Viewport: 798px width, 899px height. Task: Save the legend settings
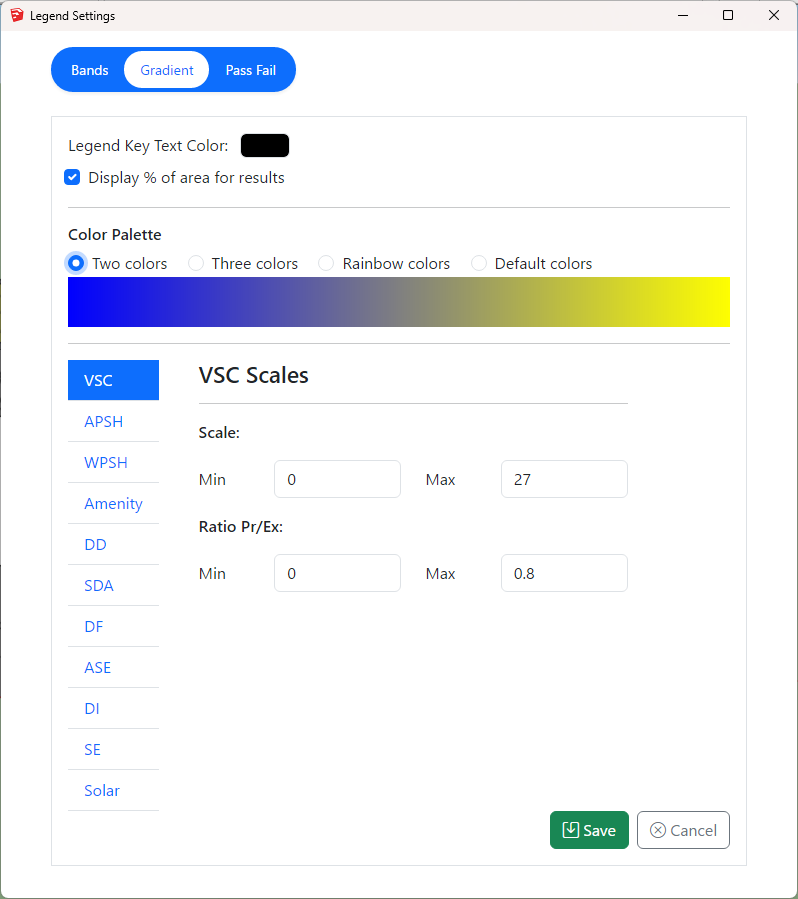589,830
